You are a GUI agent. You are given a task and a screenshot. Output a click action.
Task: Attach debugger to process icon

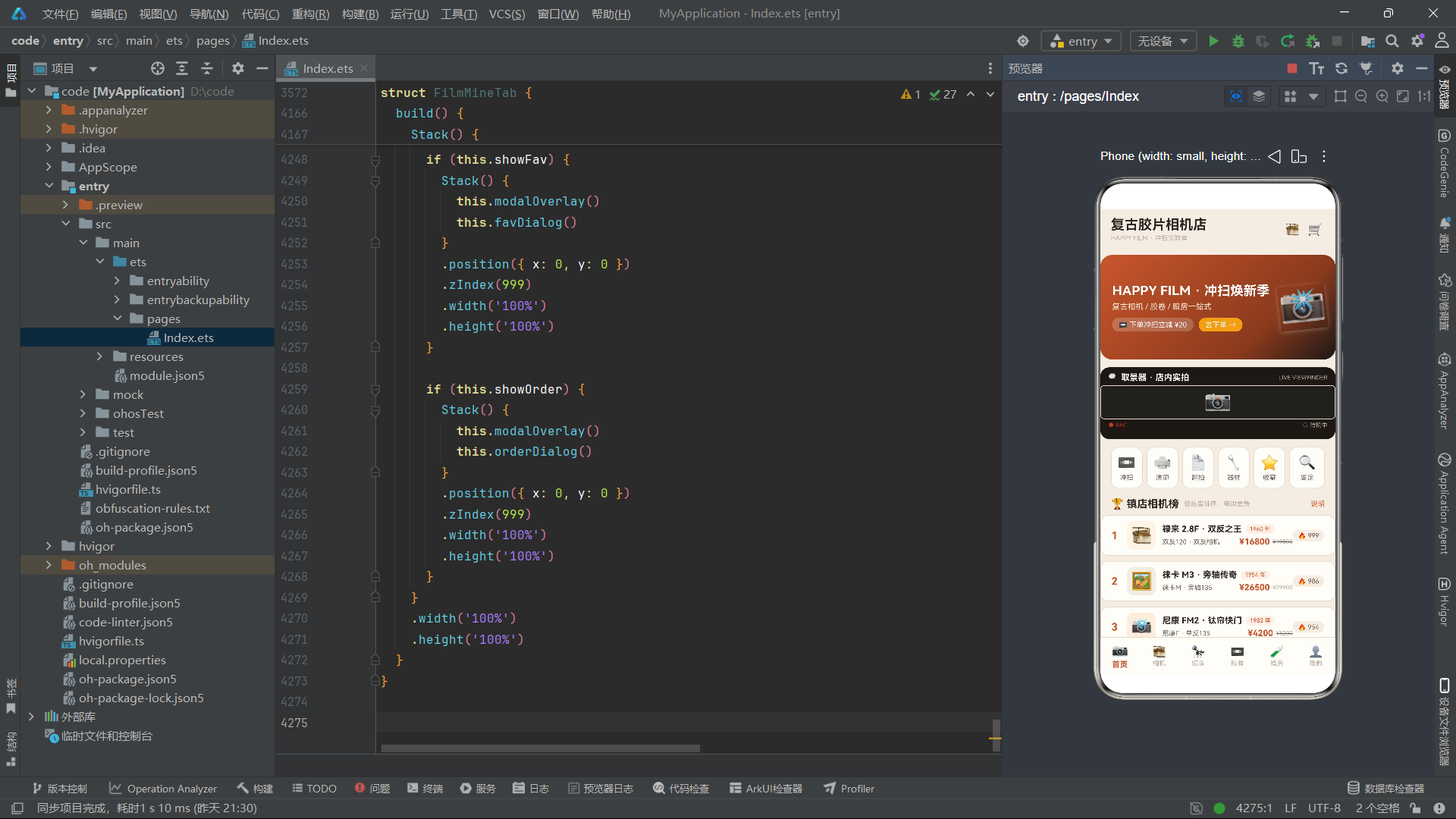[1313, 41]
